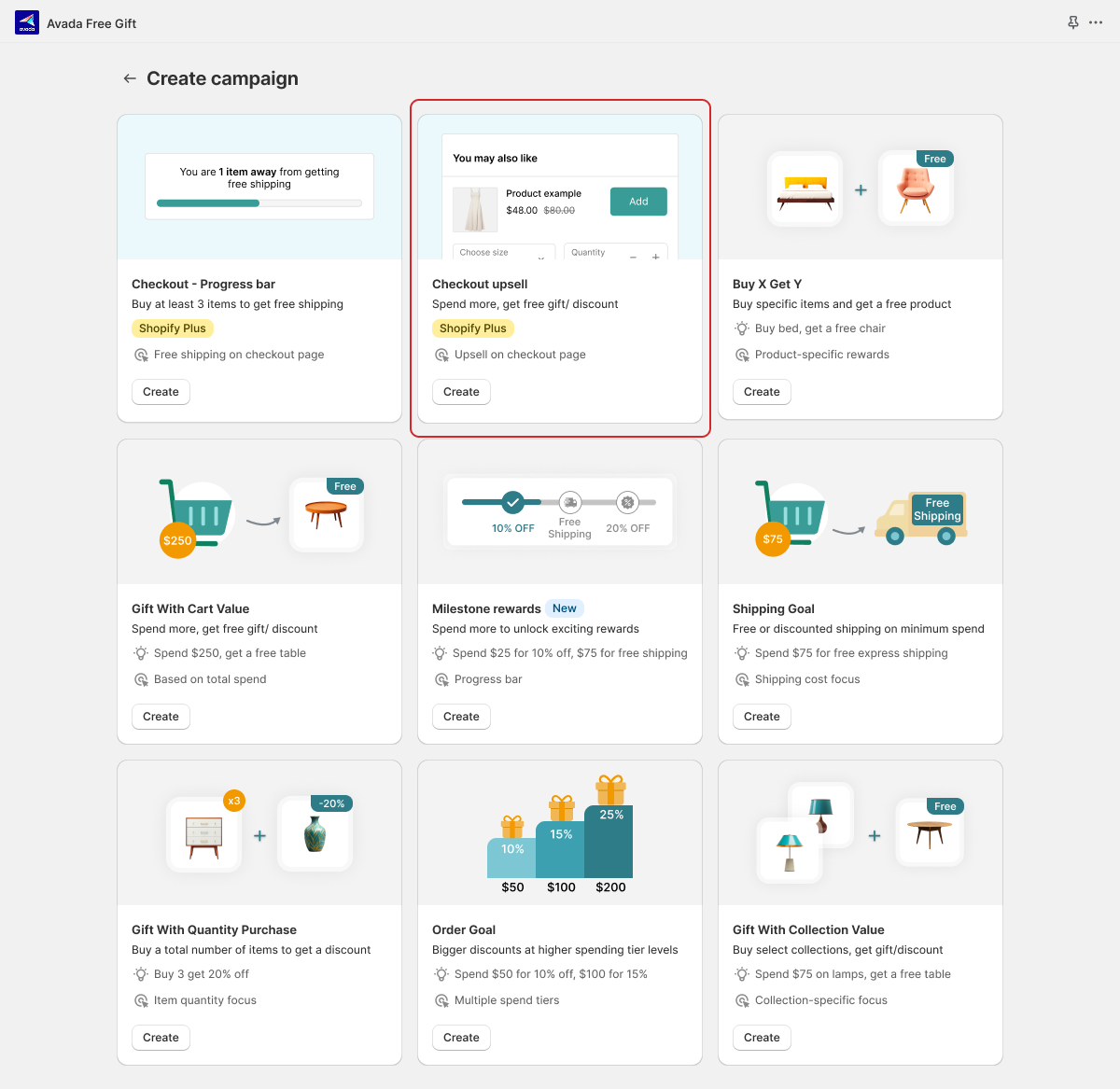This screenshot has height=1089, width=1120.
Task: Click the target icon beside Upsell on checkout page
Action: pos(441,355)
